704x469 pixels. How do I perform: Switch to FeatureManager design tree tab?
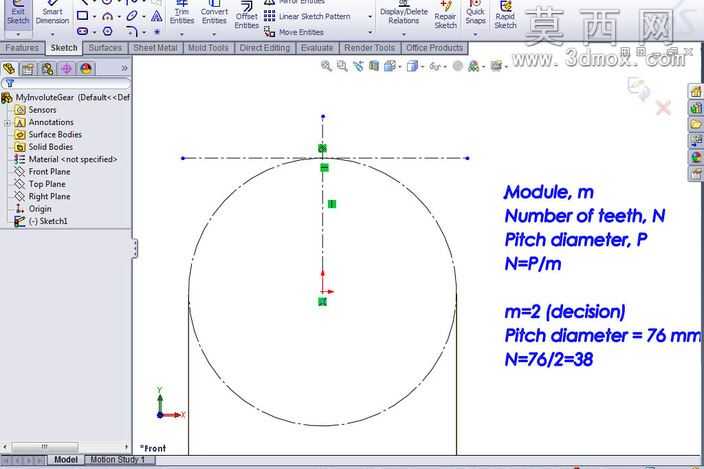[x=9, y=69]
